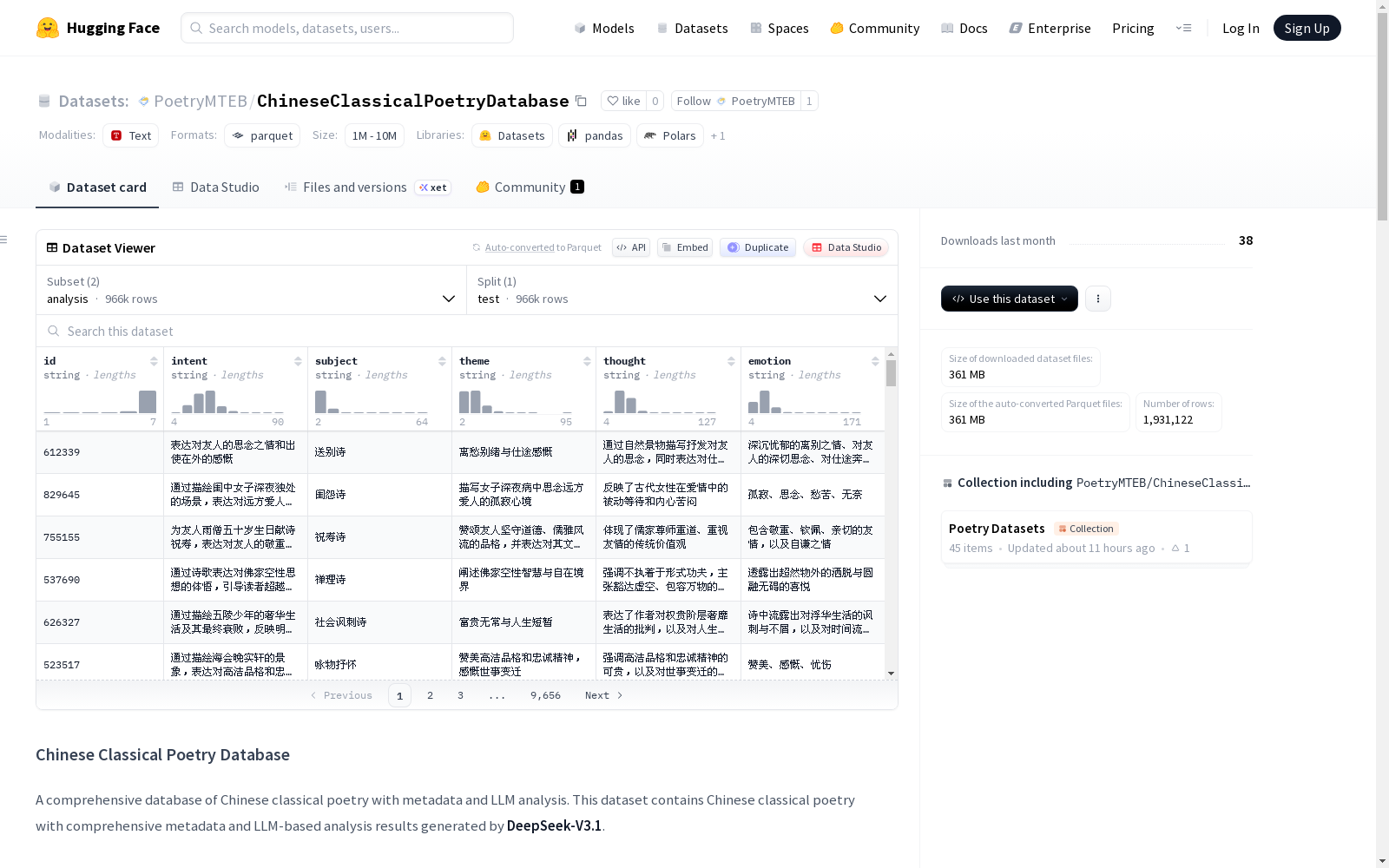Viewport: 1389px width, 868px height.
Task: Click the Sign Up button
Action: click(x=1307, y=28)
